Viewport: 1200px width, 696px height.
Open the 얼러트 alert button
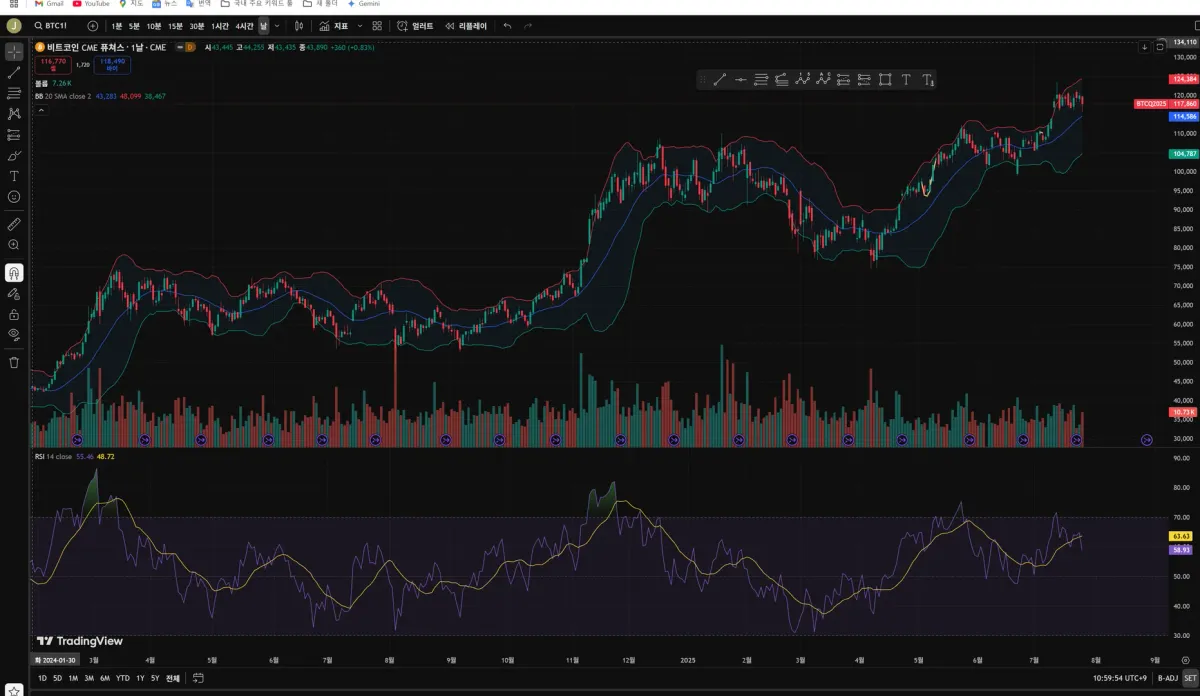(x=416, y=26)
